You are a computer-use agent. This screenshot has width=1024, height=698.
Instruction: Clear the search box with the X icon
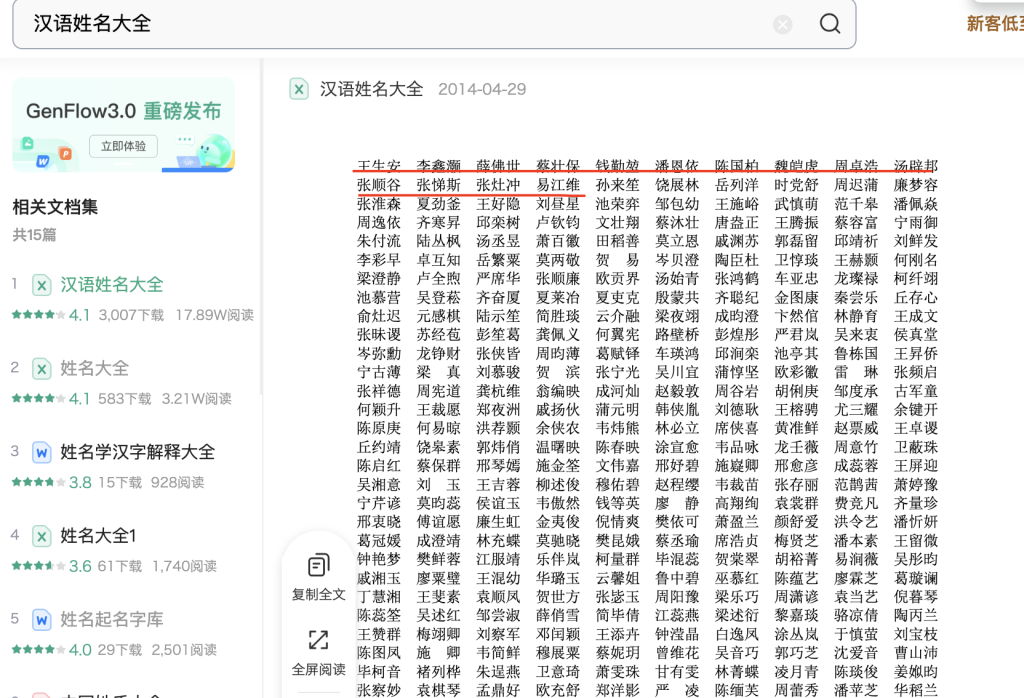click(x=783, y=25)
